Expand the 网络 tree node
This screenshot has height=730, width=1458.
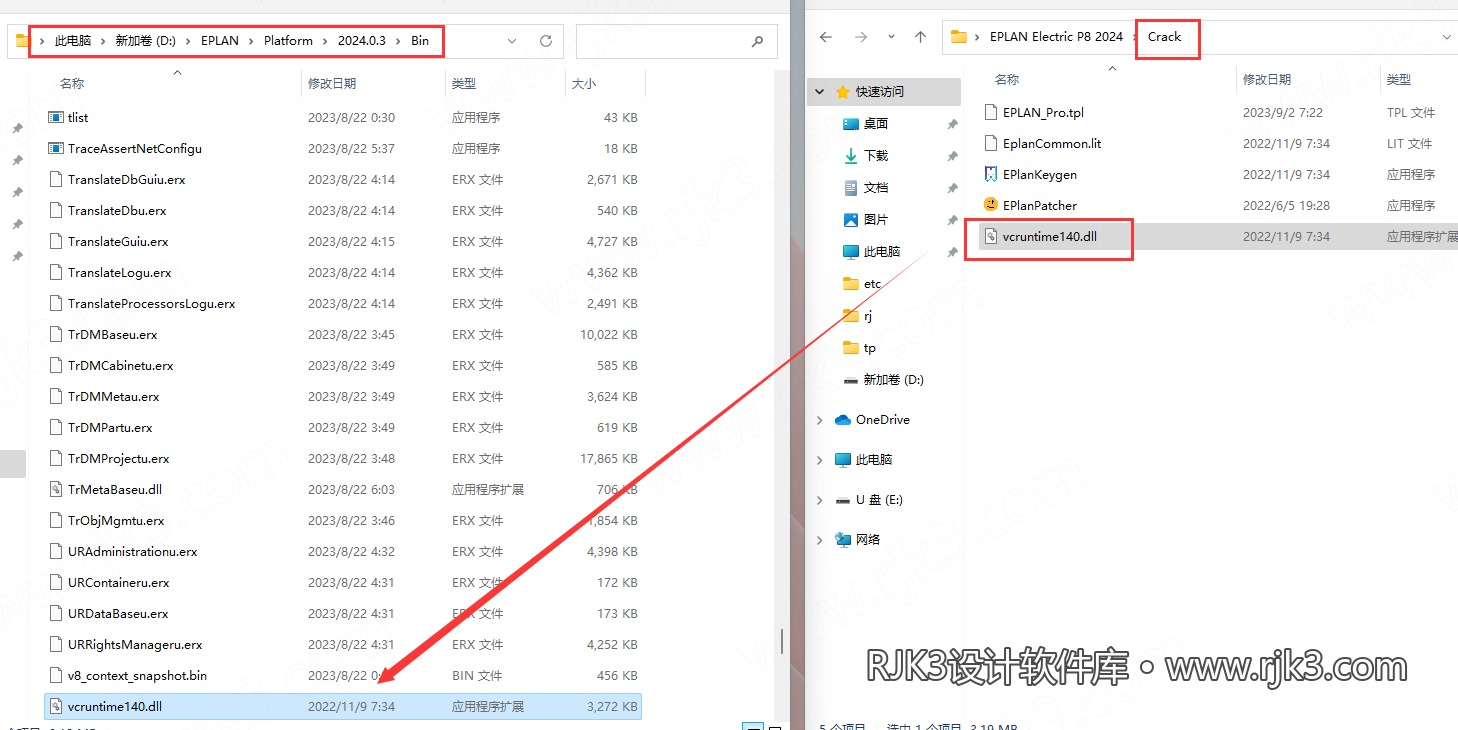(820, 540)
